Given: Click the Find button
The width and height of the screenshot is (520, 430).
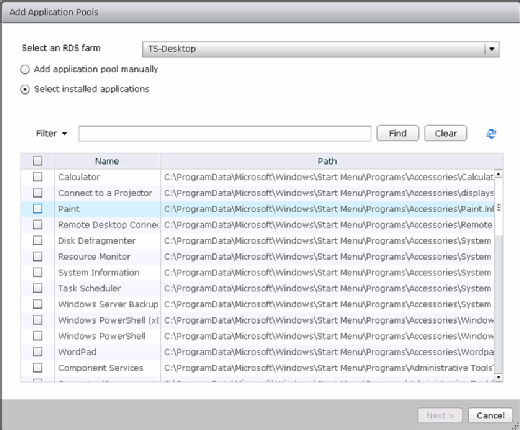Looking at the screenshot, I should pos(398,133).
